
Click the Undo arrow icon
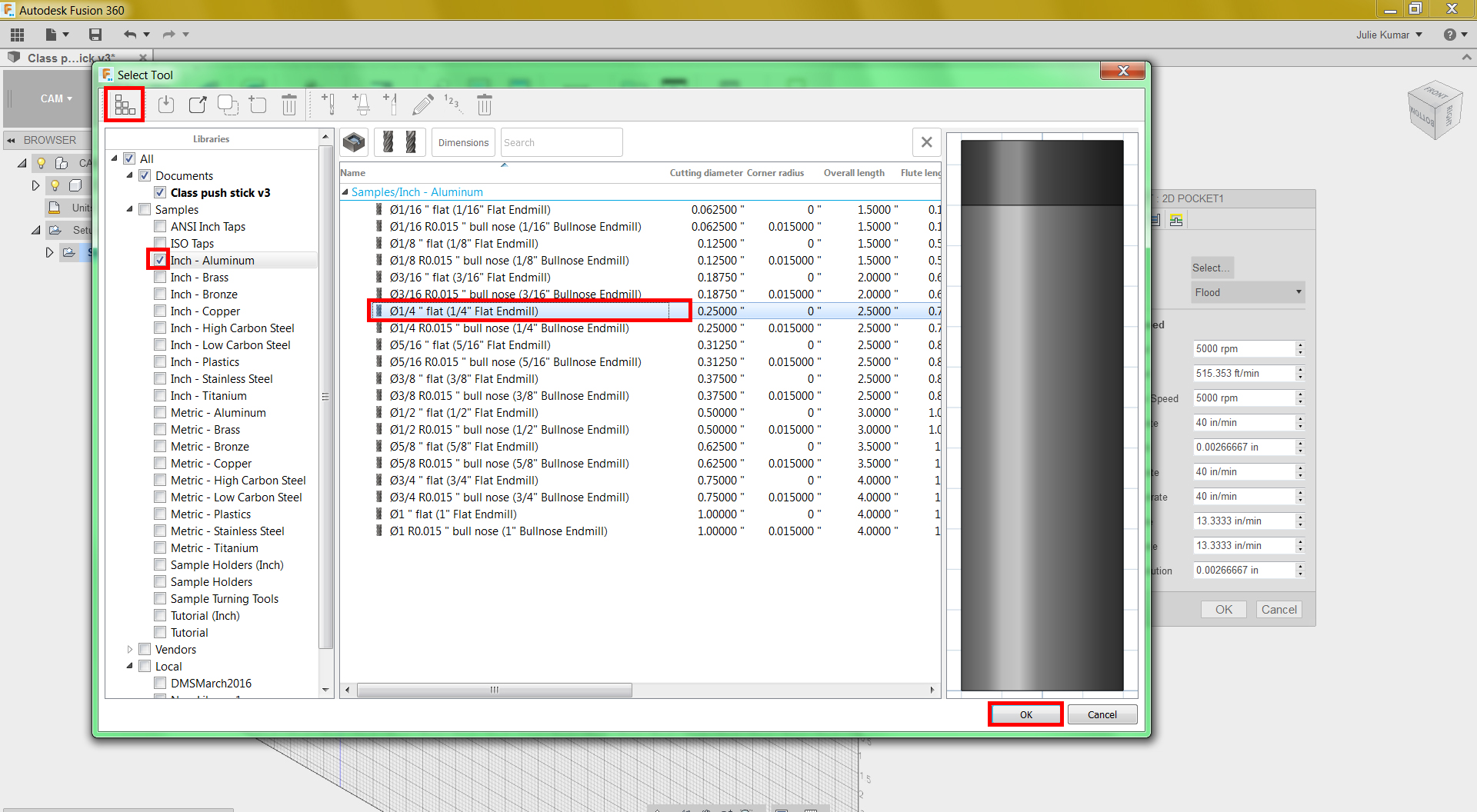click(x=130, y=34)
